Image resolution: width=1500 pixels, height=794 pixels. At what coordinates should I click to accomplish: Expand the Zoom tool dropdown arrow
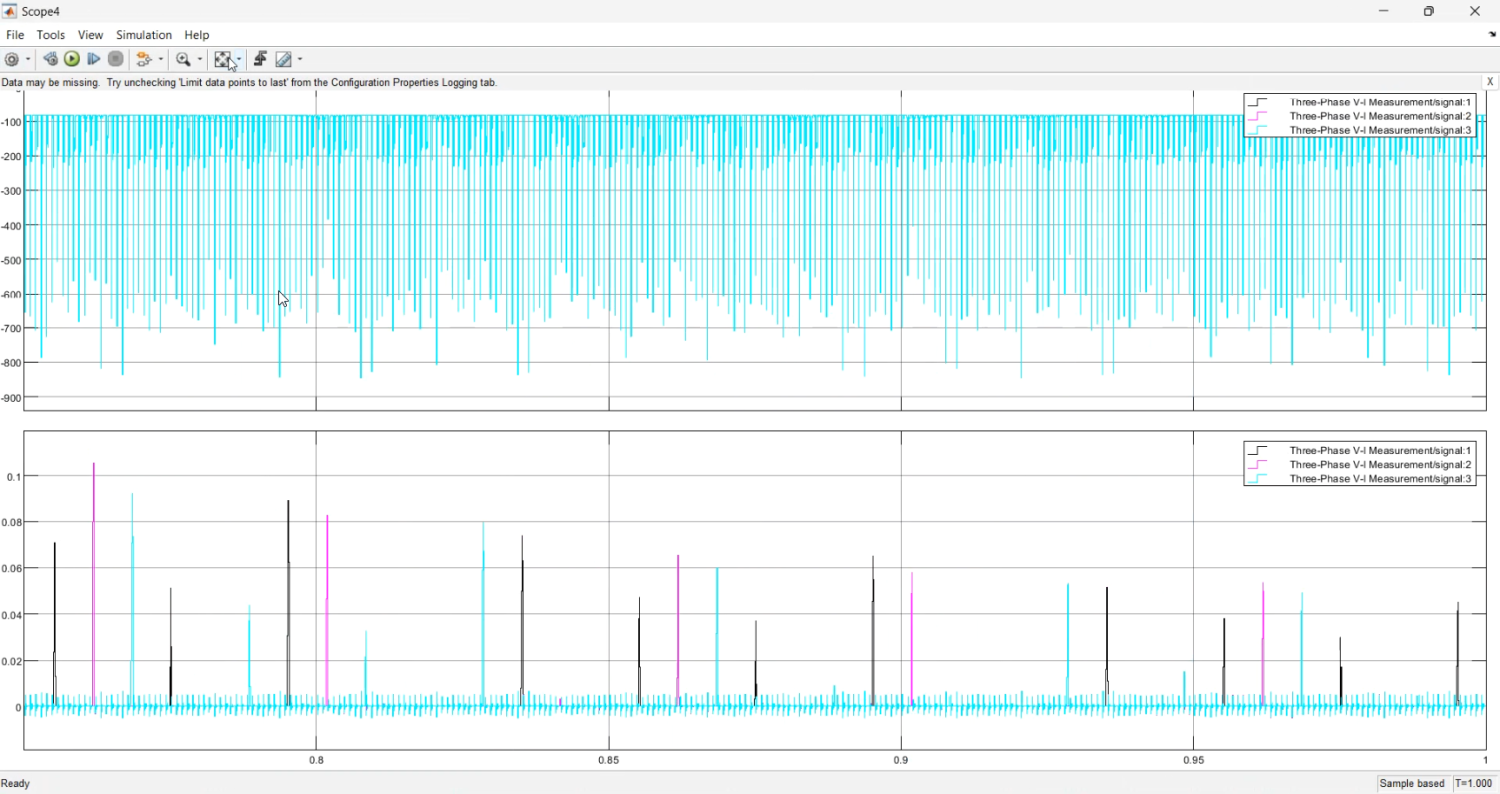[200, 60]
